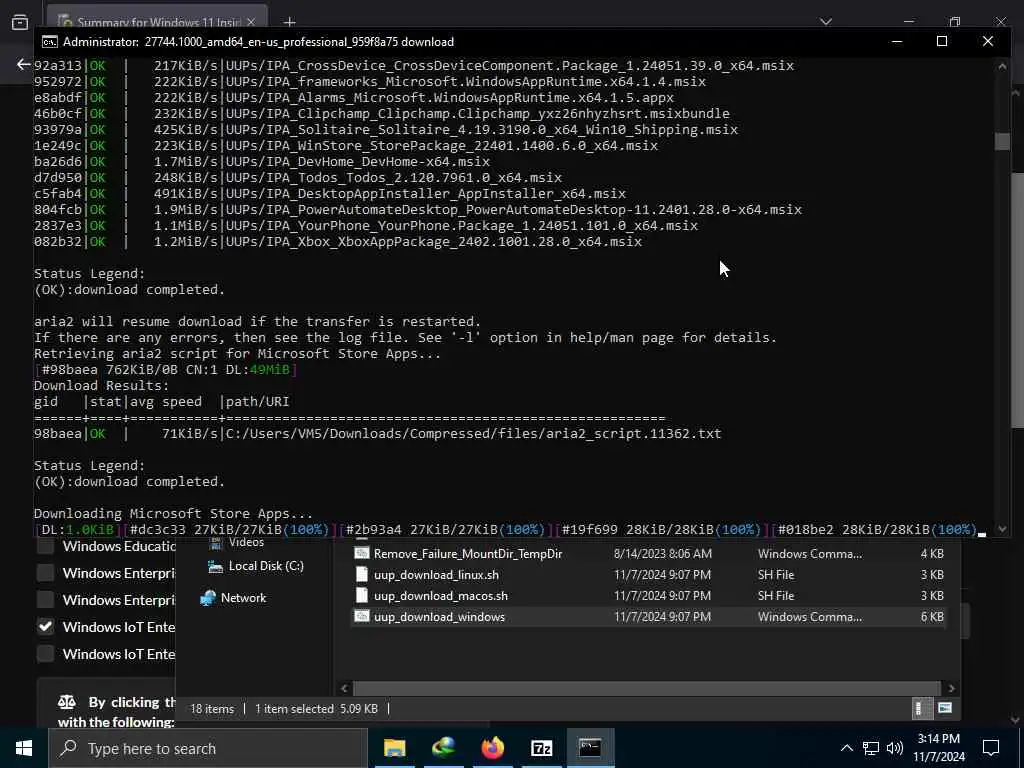
Task: Click the scales icon beside By clicking
Action: click(x=67, y=702)
